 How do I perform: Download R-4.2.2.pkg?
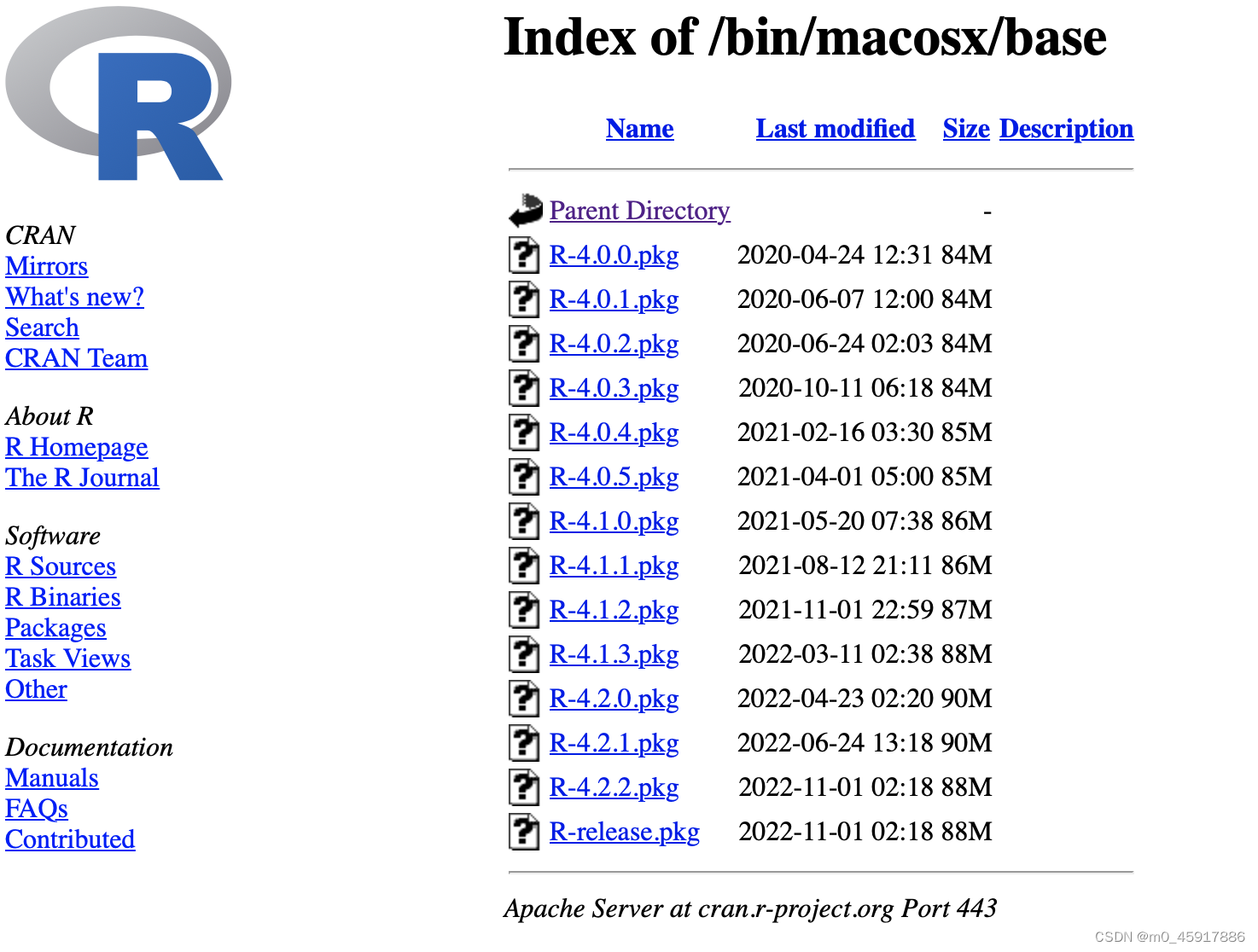(614, 787)
